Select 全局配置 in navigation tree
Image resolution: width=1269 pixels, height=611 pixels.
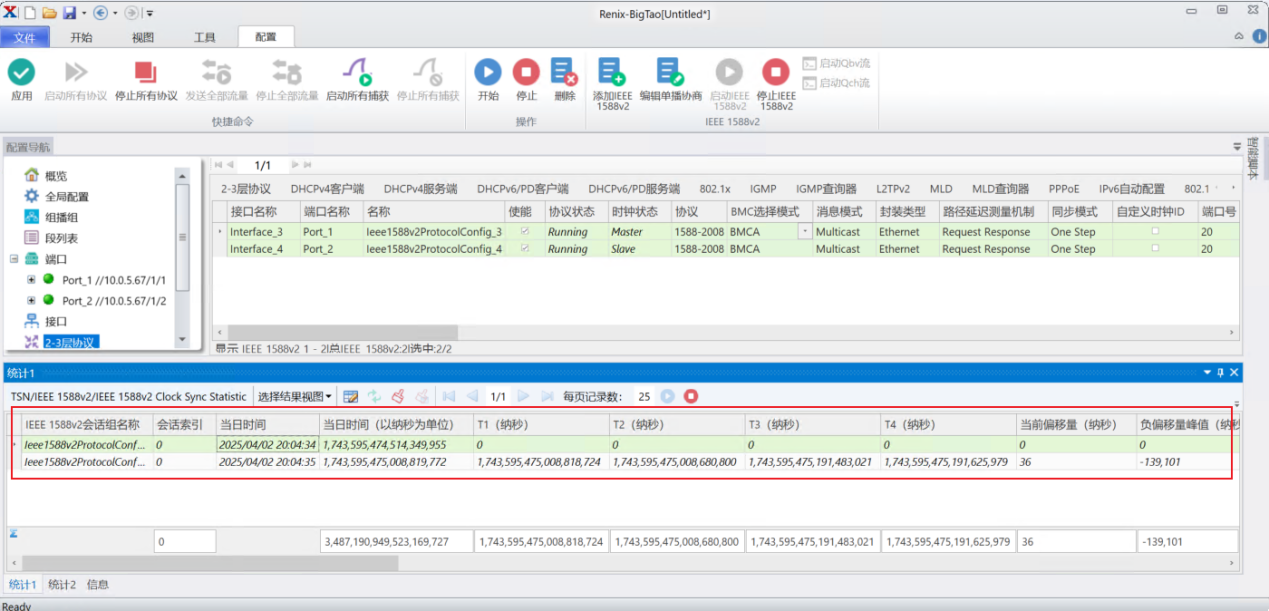coord(67,196)
